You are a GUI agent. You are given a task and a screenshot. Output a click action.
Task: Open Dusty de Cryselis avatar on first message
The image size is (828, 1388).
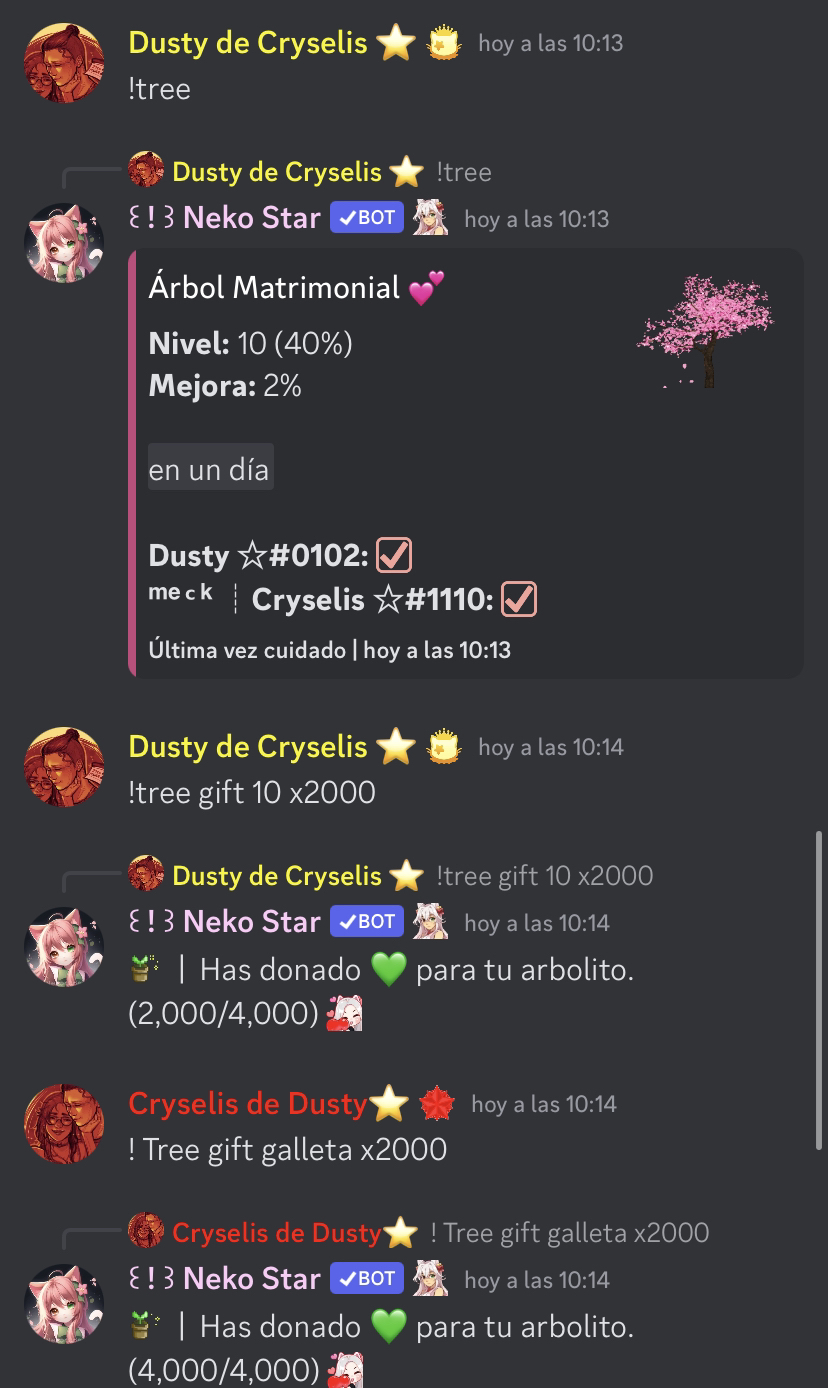point(64,64)
